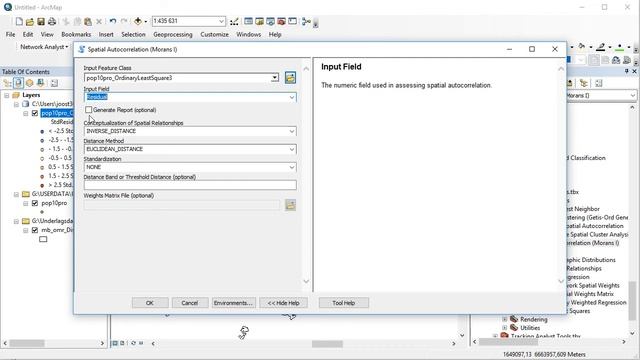Screen dimensions: 640x360
Task: Switch TOC to List By Visibility
Action: coord(29,83)
